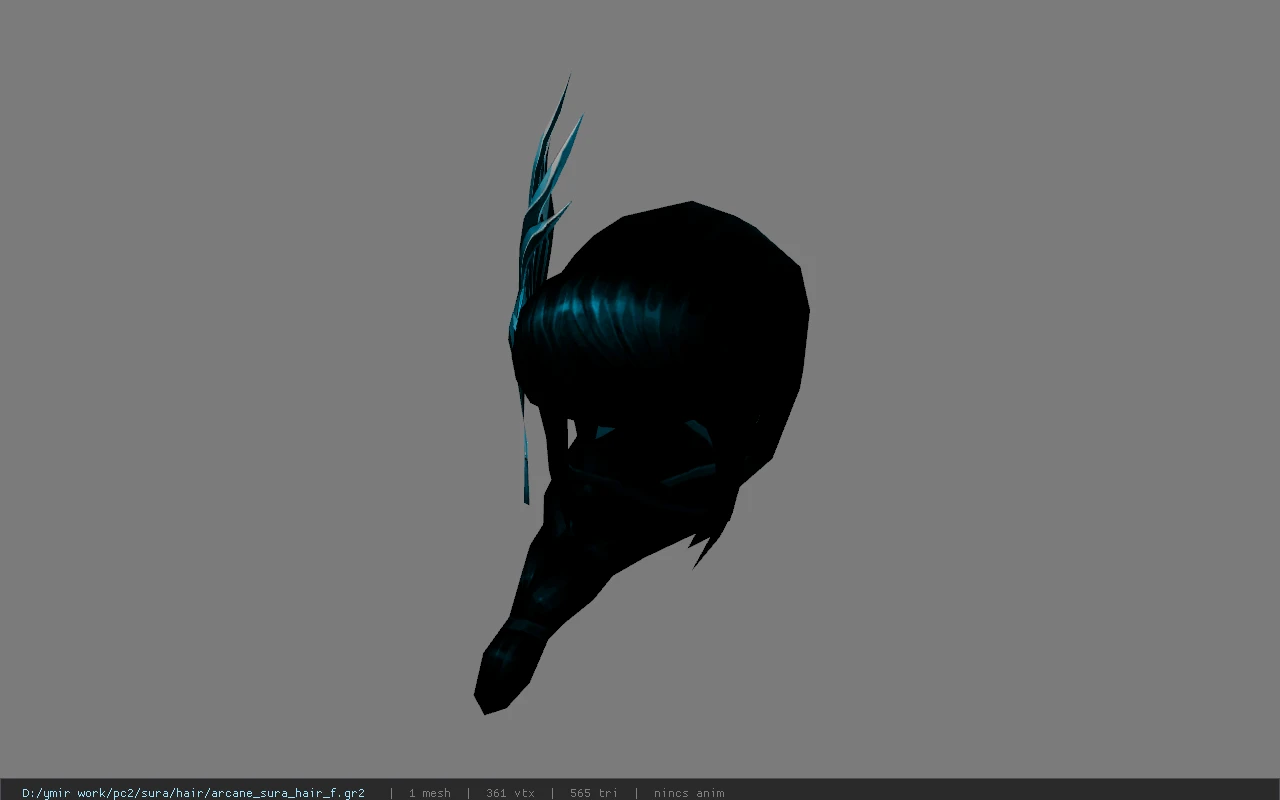Click the '1 mesh' status entry

[x=429, y=793]
